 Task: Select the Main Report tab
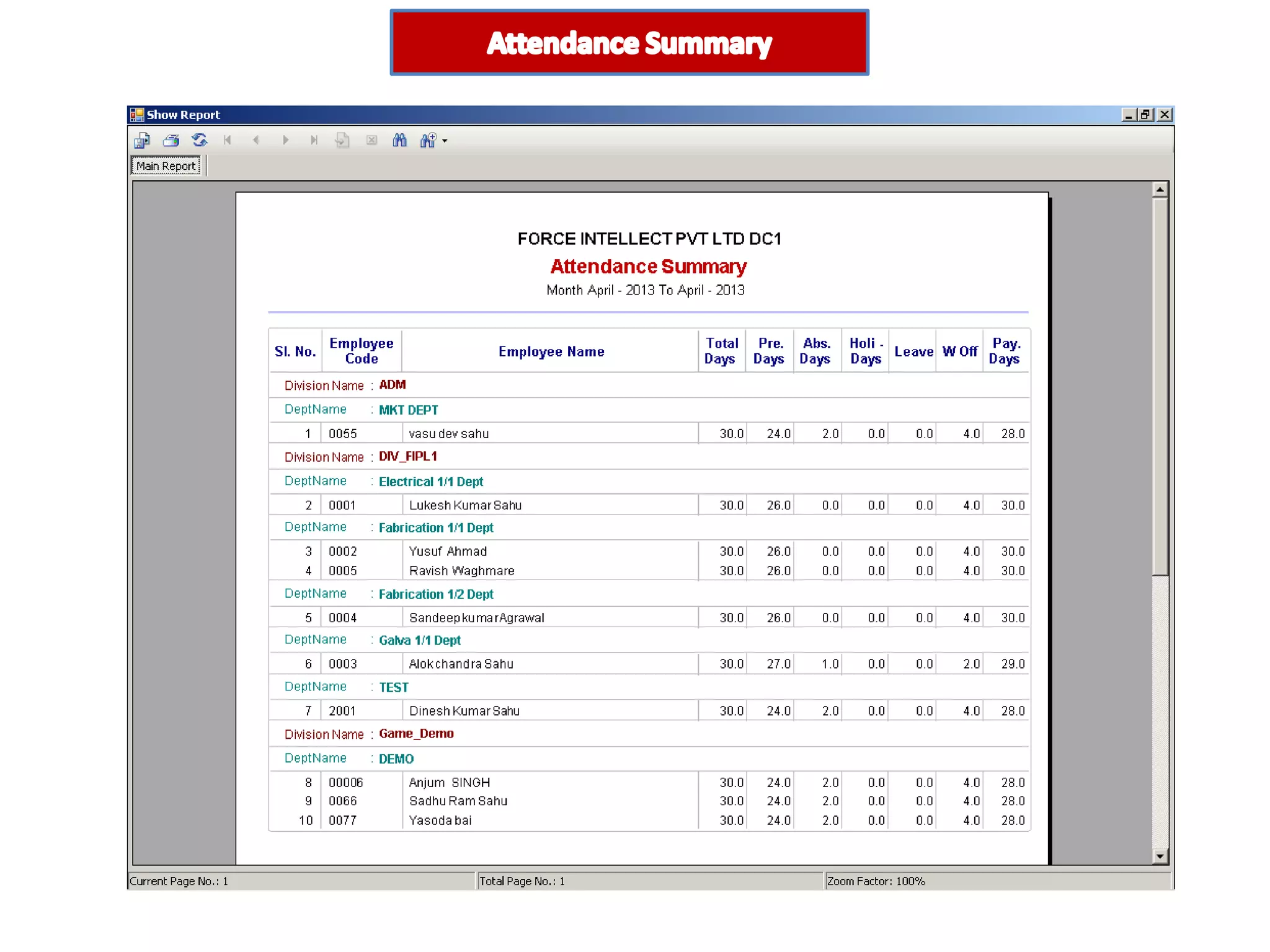(x=166, y=166)
